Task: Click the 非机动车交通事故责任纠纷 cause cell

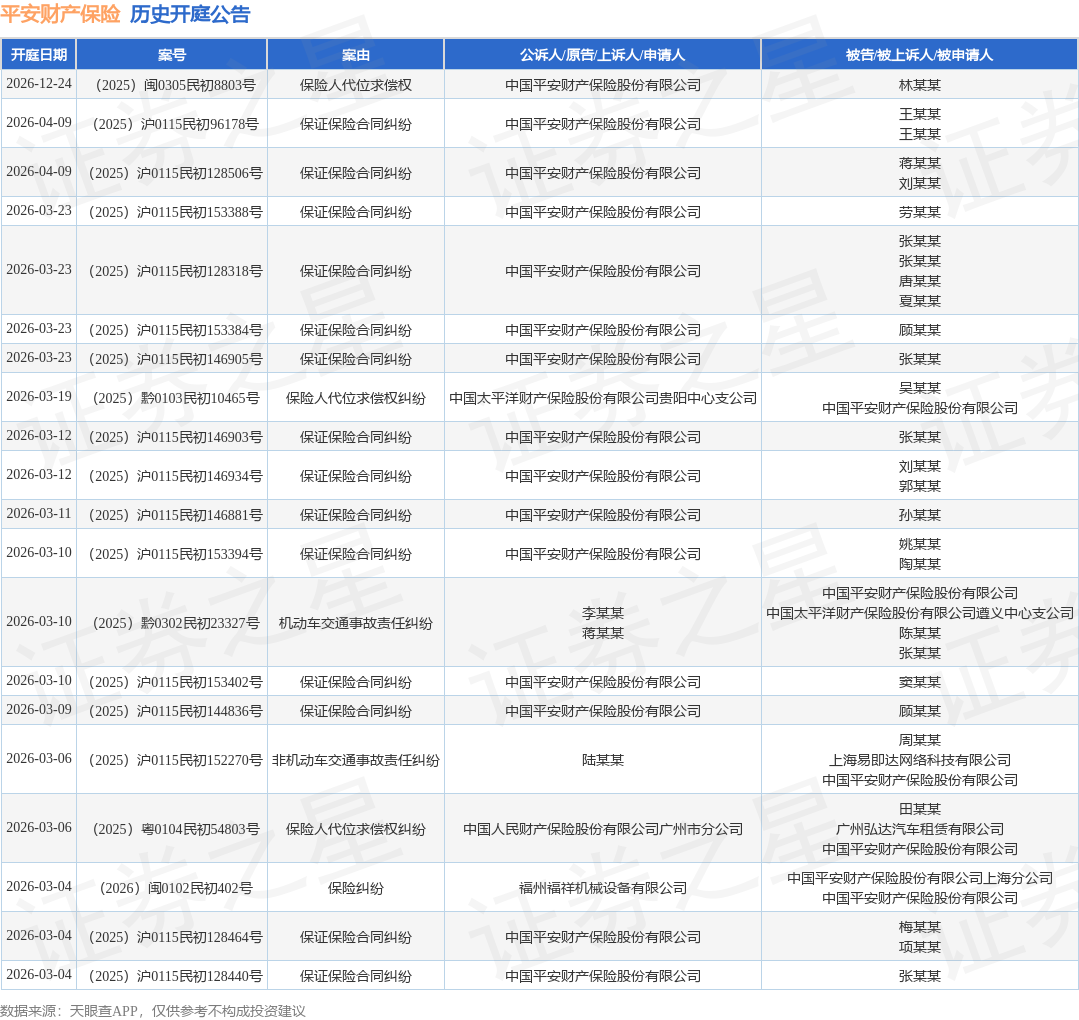Action: click(x=356, y=761)
